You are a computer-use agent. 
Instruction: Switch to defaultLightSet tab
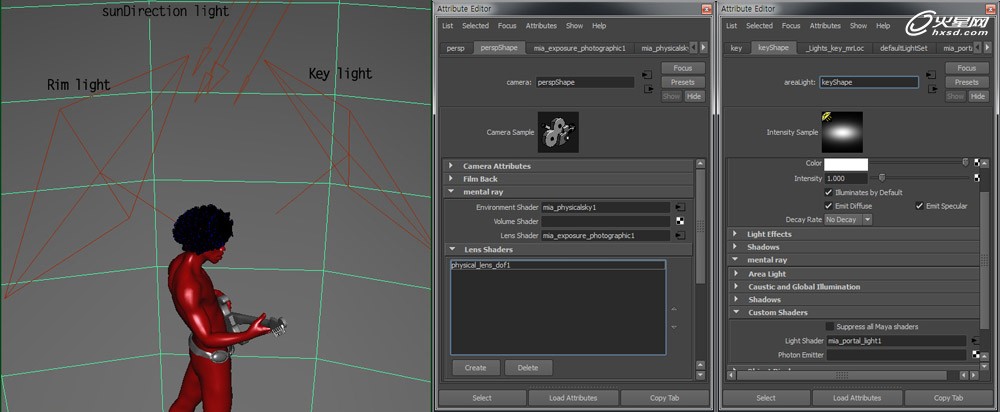(x=903, y=48)
